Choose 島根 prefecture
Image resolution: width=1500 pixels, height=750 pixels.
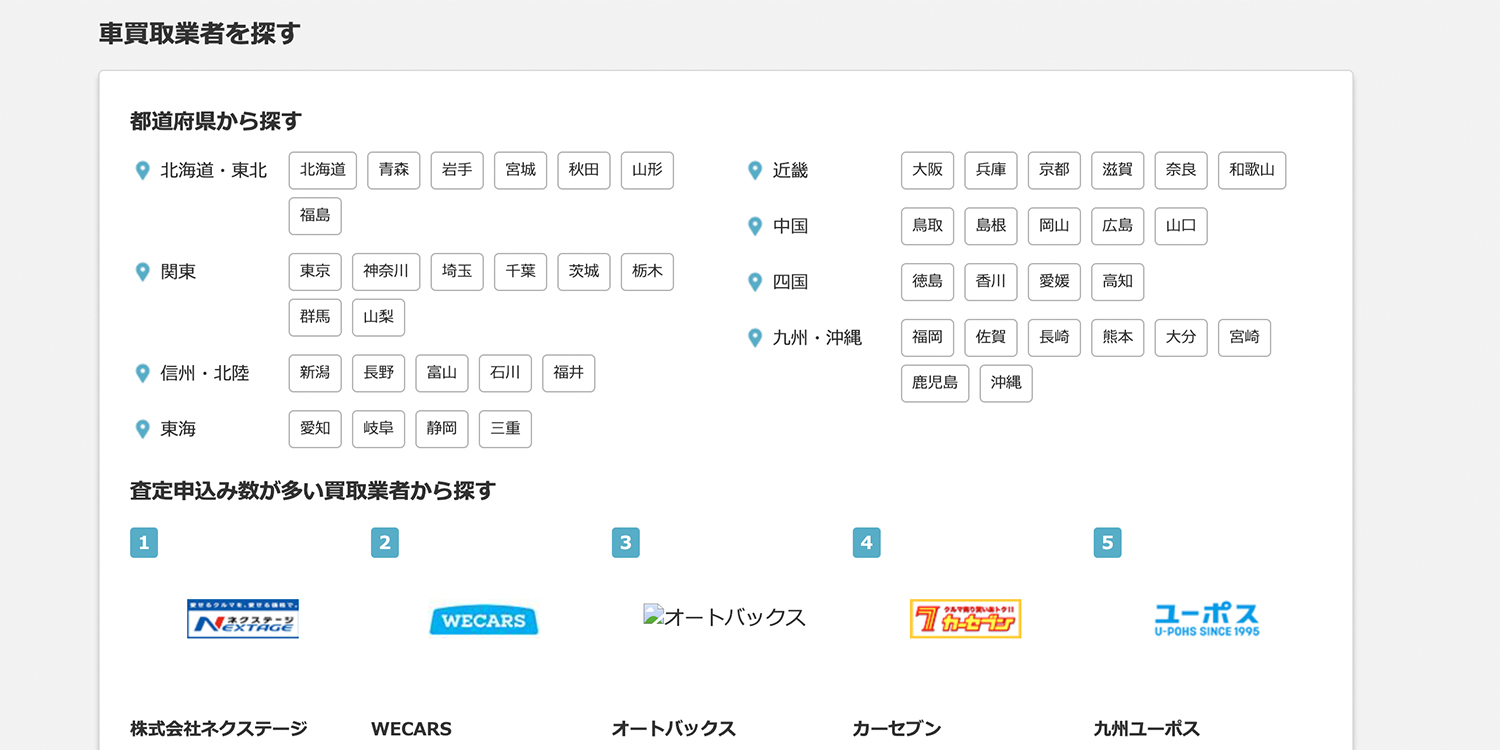991,226
